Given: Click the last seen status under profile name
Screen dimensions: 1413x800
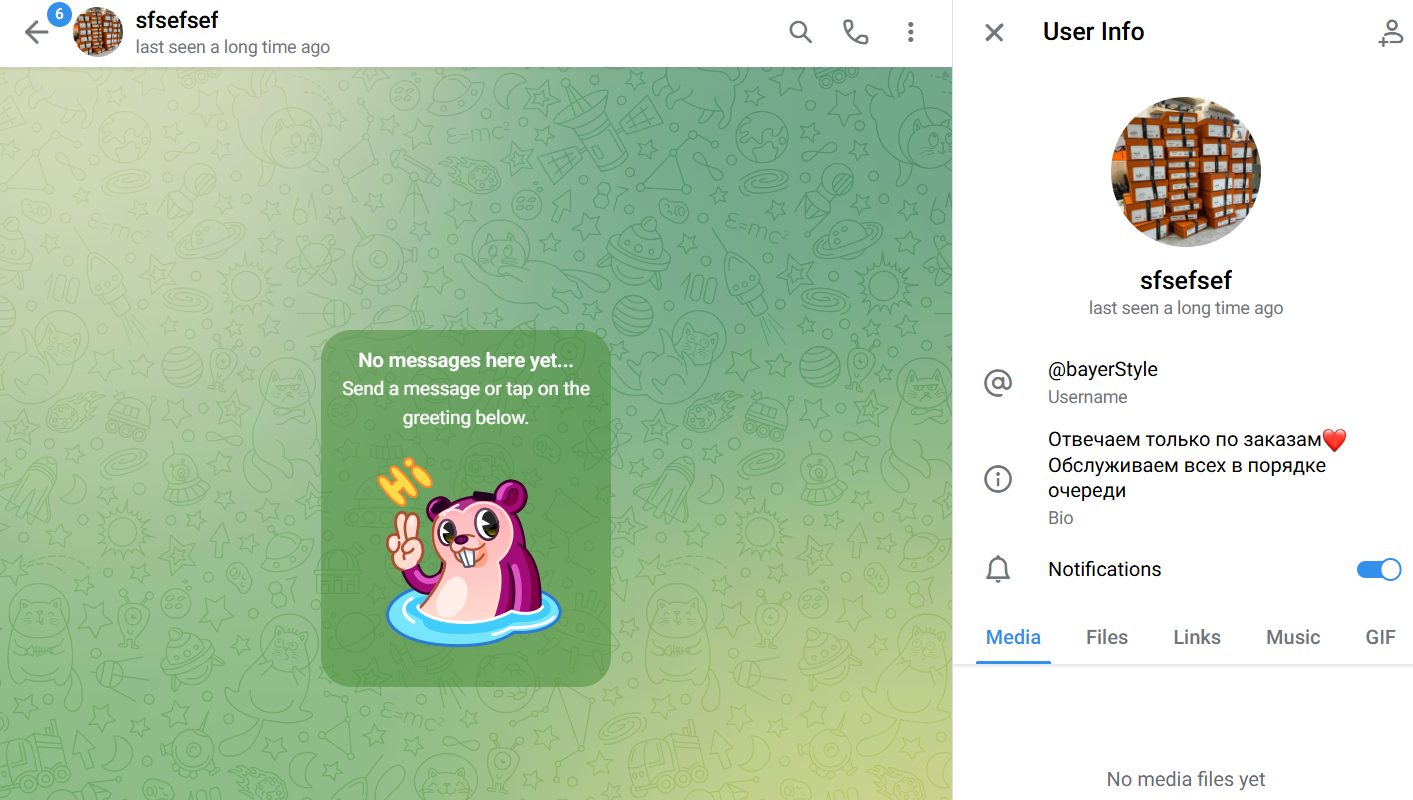Looking at the screenshot, I should (1186, 308).
